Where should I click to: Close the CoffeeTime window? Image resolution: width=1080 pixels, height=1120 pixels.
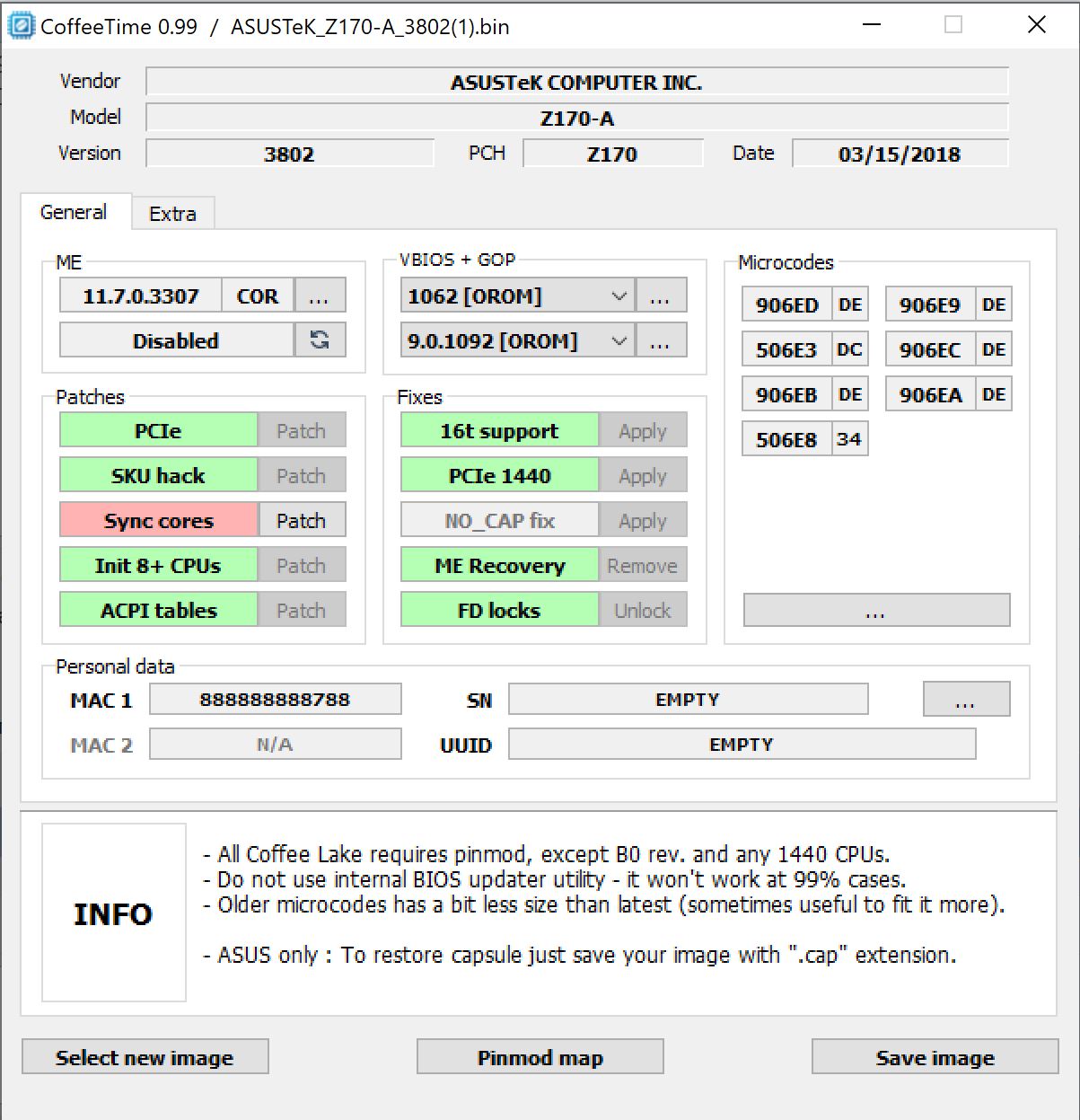[x=1037, y=25]
